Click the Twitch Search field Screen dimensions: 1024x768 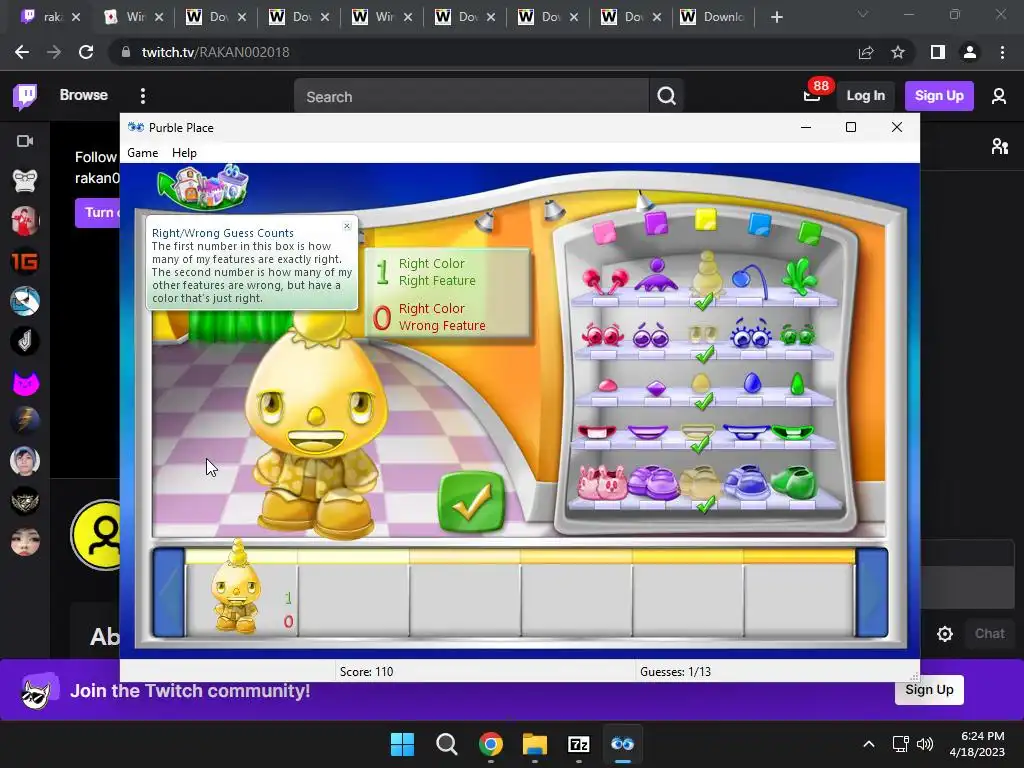[472, 97]
